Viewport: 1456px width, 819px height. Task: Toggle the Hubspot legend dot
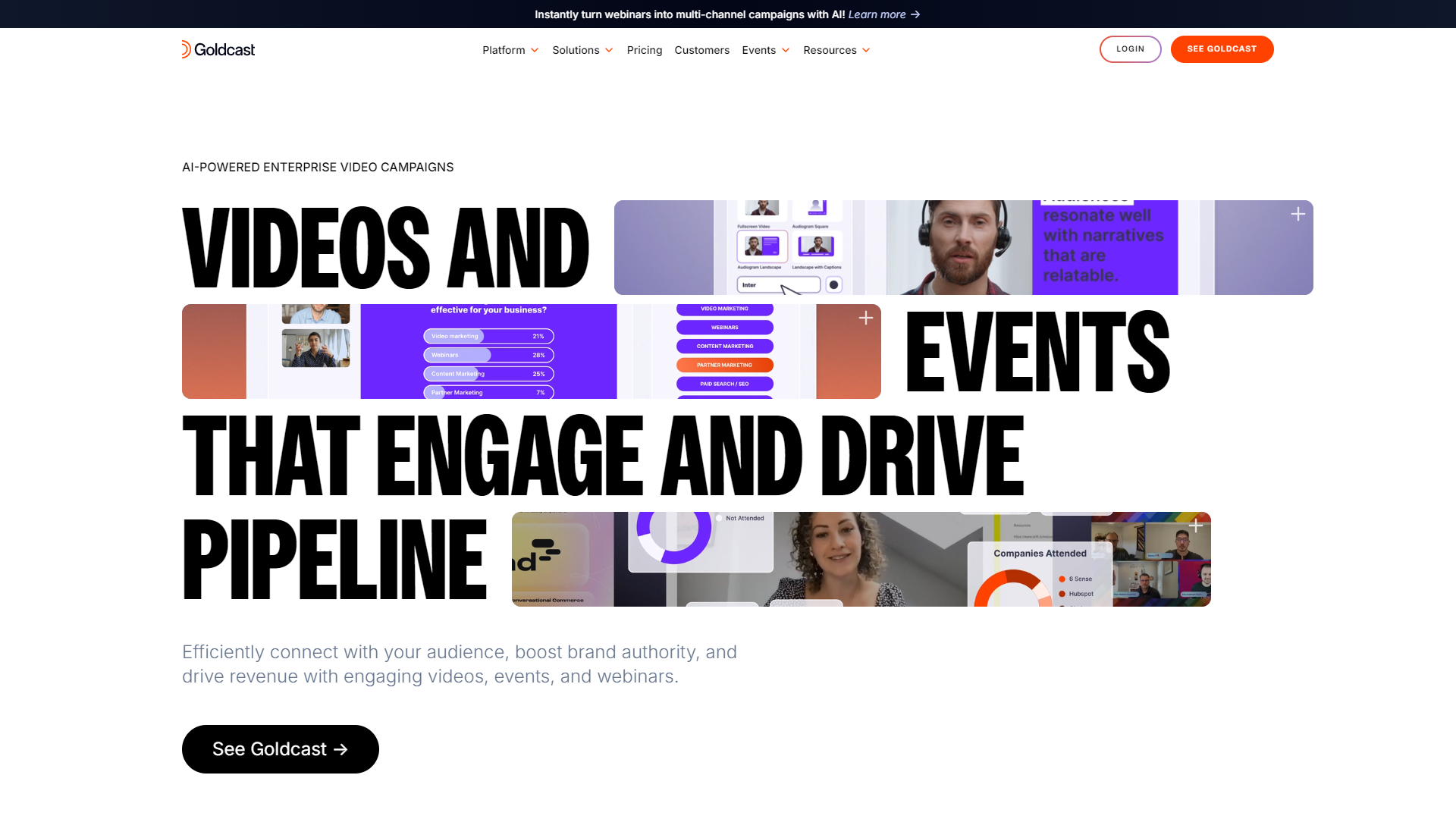1062,594
